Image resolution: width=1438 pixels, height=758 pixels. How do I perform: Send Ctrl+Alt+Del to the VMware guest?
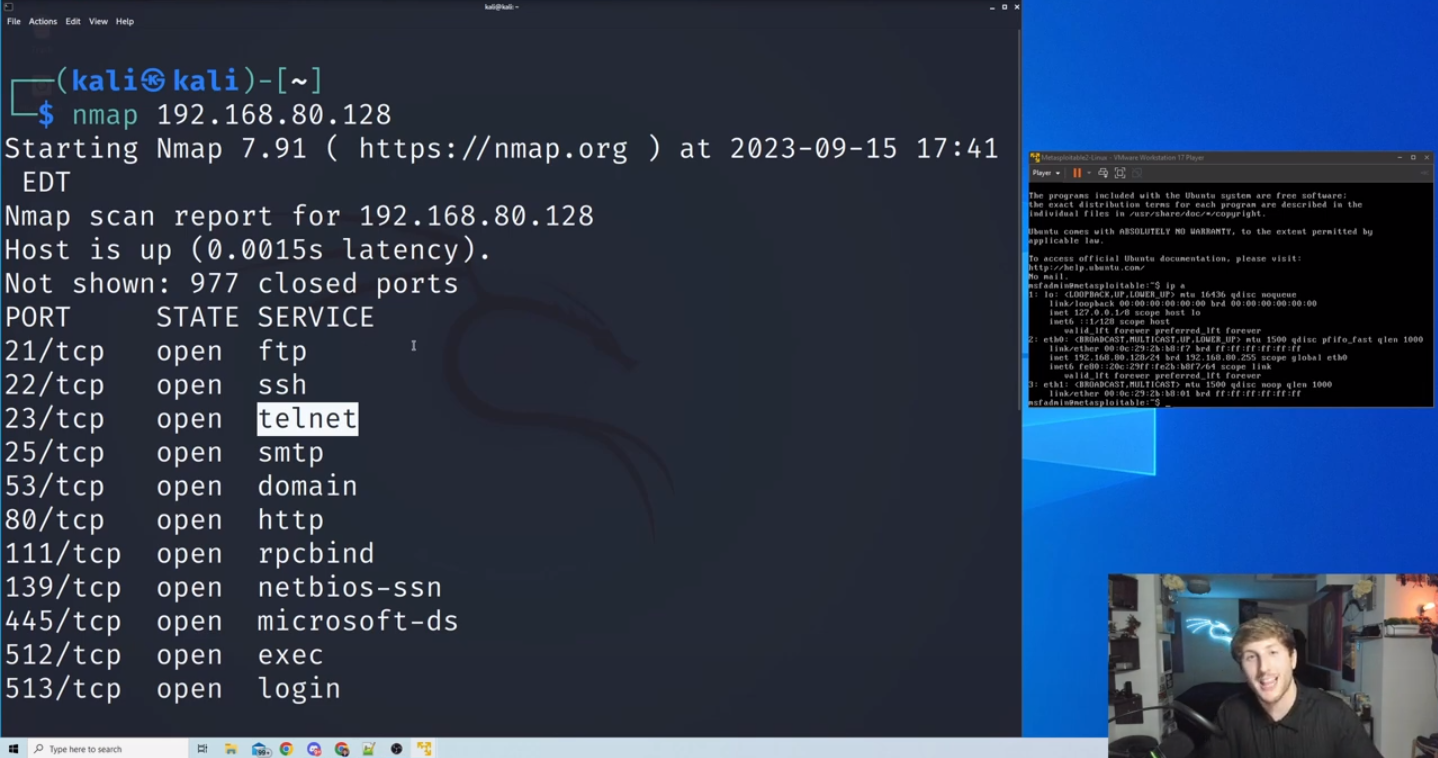point(1103,173)
